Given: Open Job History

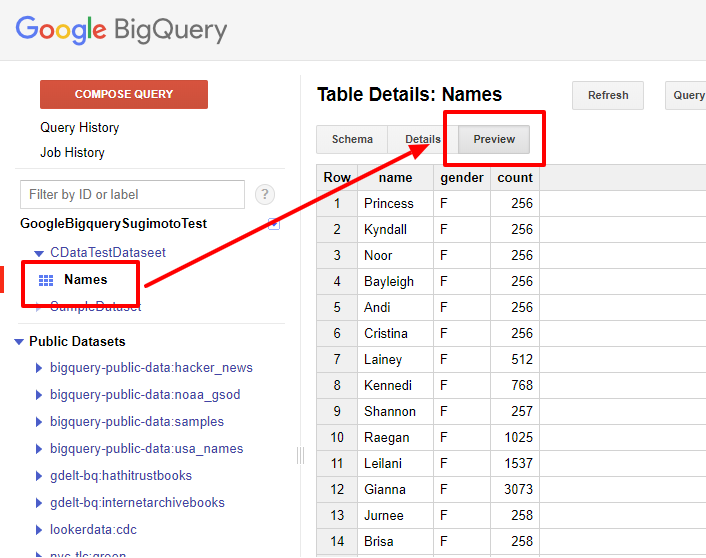Looking at the screenshot, I should click(x=72, y=153).
